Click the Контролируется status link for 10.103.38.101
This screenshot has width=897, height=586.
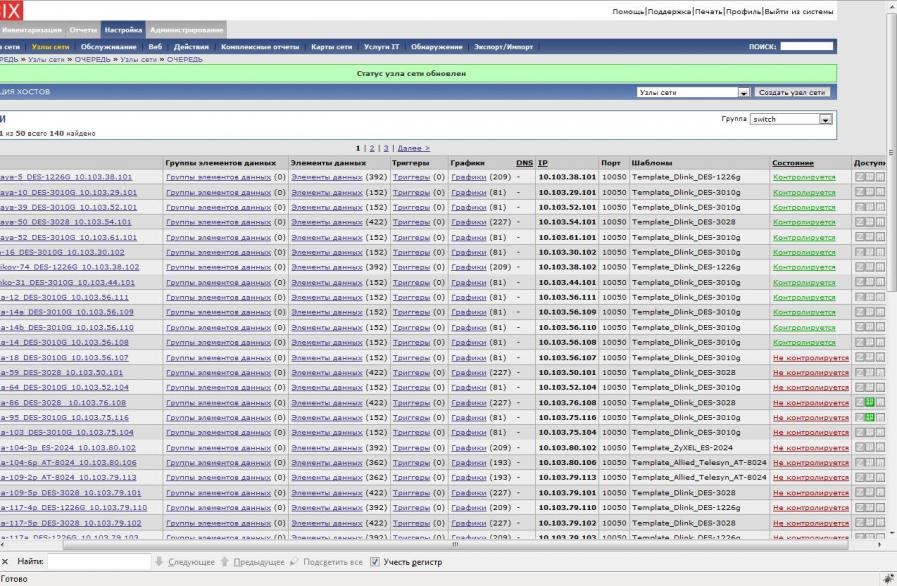pos(803,177)
